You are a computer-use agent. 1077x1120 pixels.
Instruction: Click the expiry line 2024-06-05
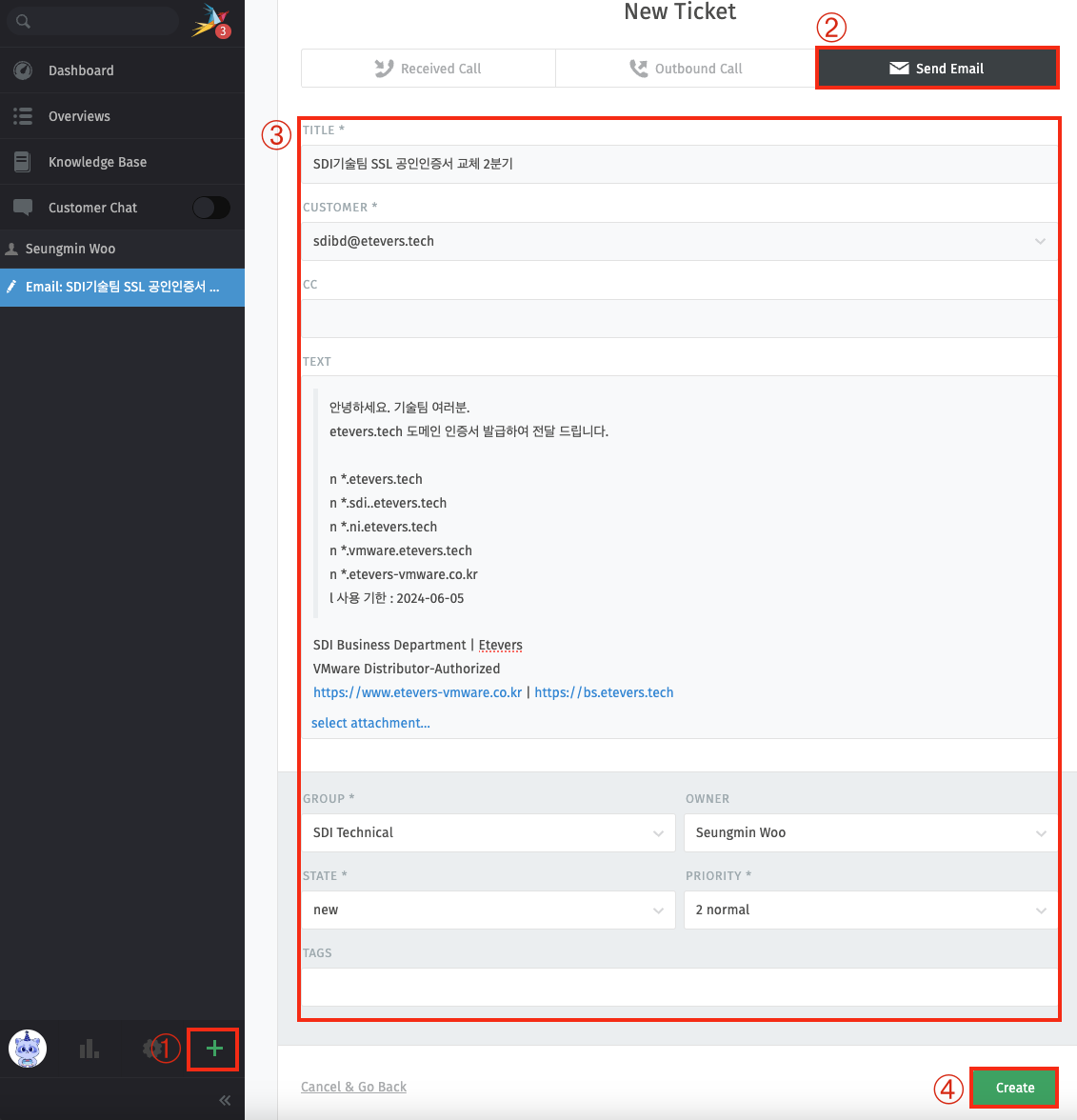[x=396, y=598]
